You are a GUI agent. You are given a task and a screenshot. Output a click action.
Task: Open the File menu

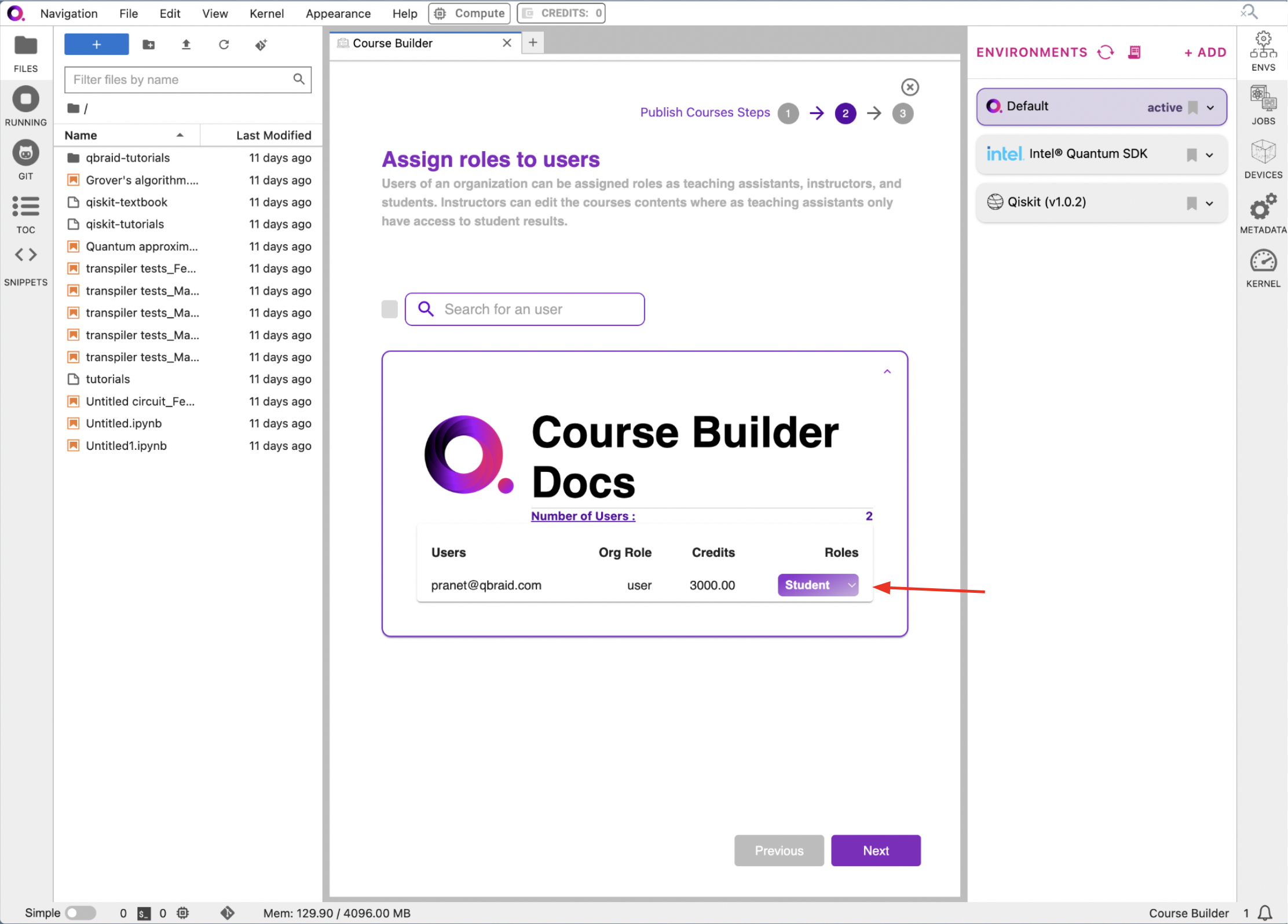click(128, 13)
